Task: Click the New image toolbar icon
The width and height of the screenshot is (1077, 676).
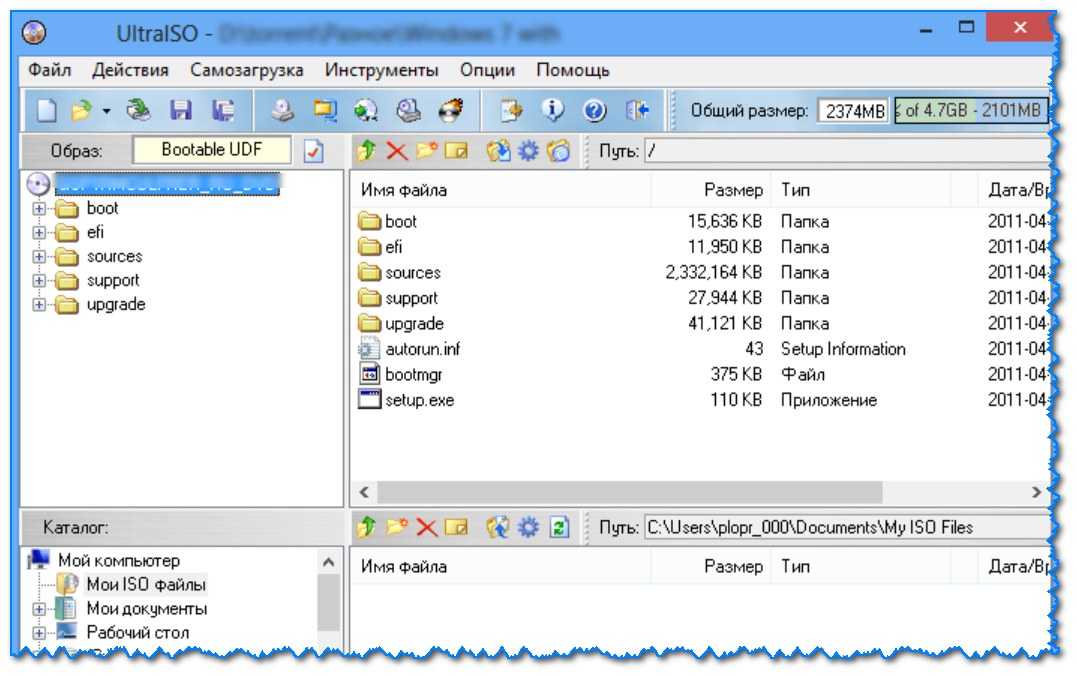Action: [x=46, y=110]
